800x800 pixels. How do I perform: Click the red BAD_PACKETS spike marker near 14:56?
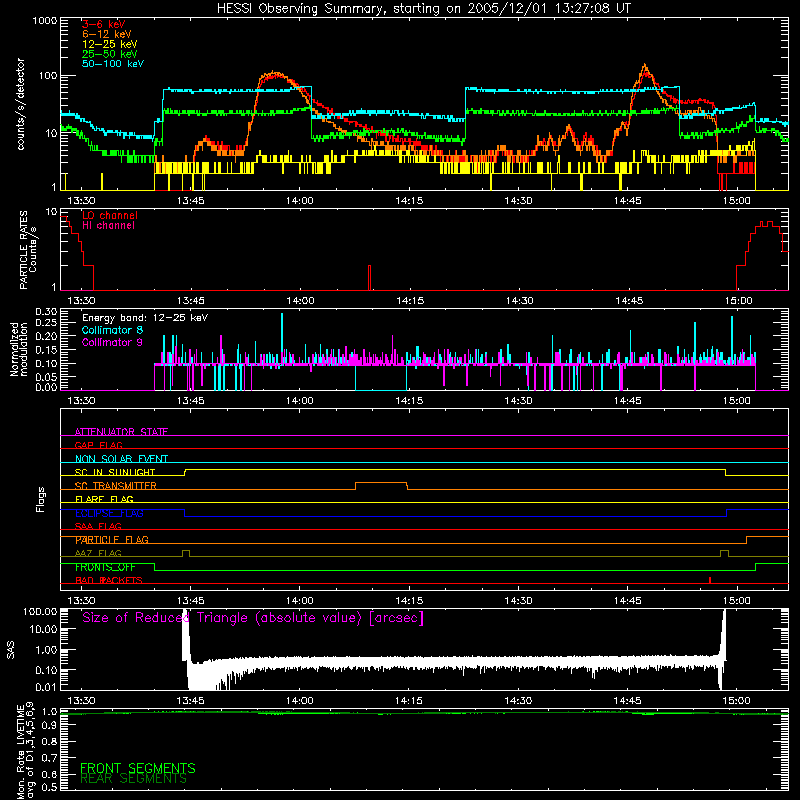point(710,580)
